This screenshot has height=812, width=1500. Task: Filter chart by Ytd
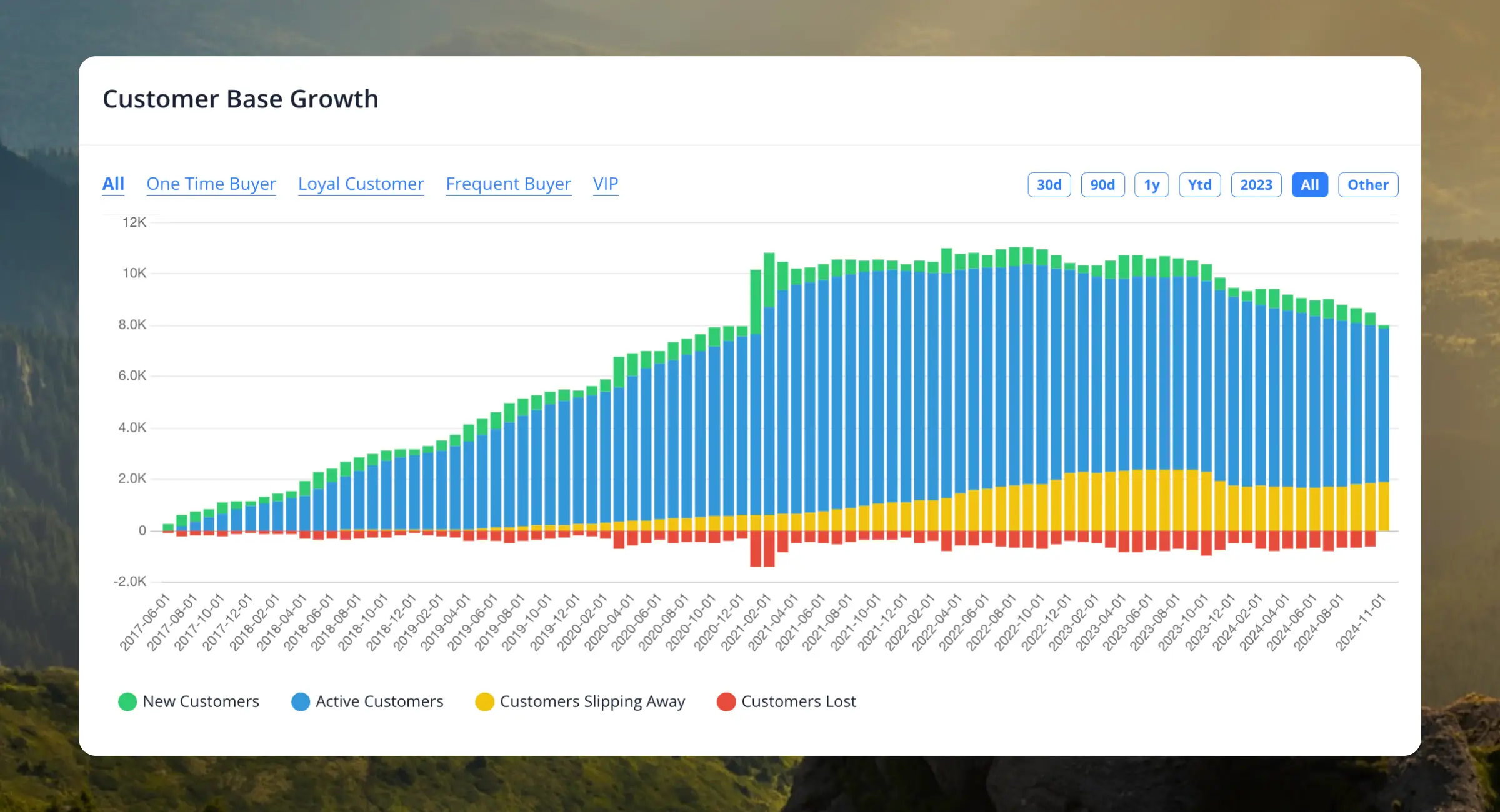pyautogui.click(x=1200, y=185)
